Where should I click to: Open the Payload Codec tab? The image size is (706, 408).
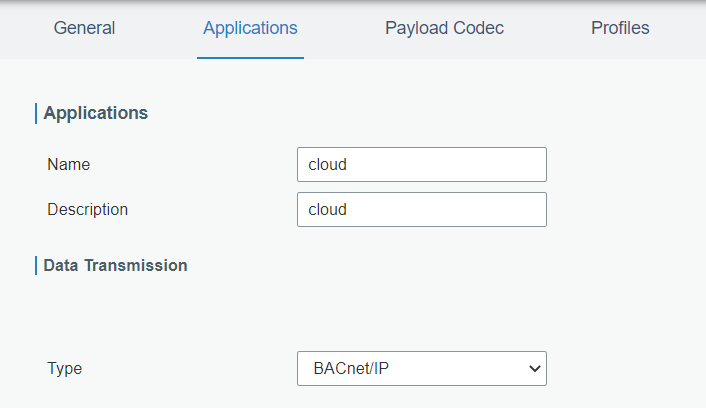point(444,28)
